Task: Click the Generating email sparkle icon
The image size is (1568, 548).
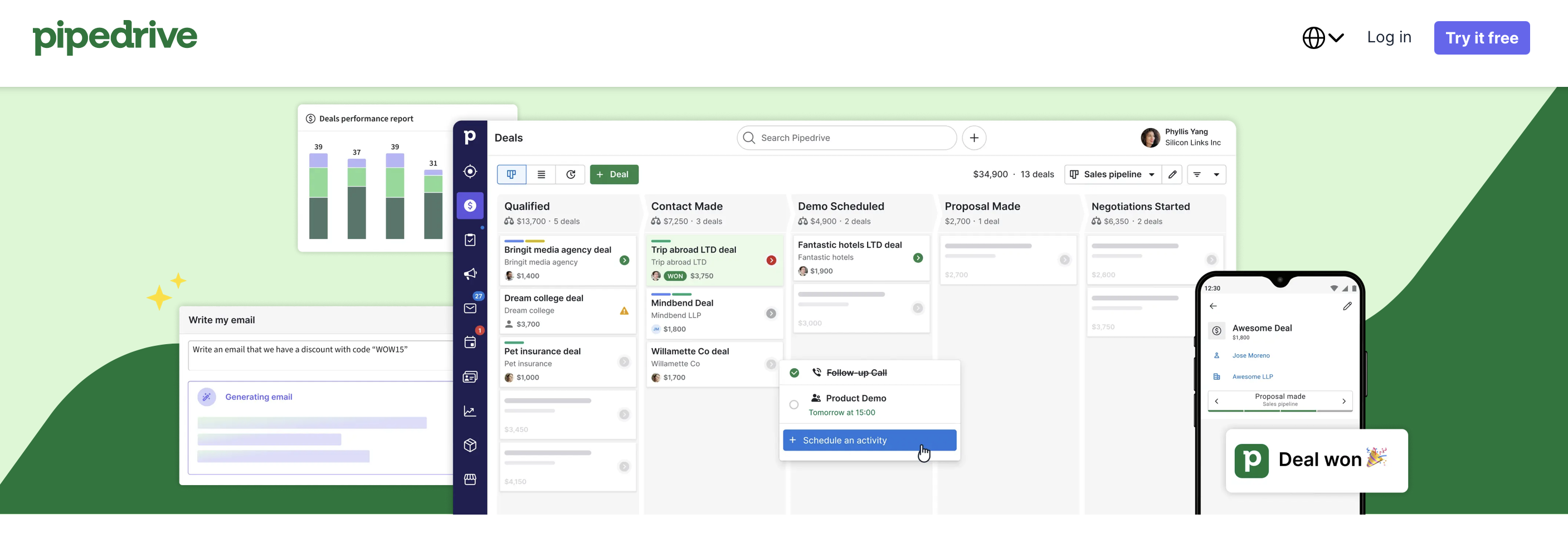Action: 206,397
